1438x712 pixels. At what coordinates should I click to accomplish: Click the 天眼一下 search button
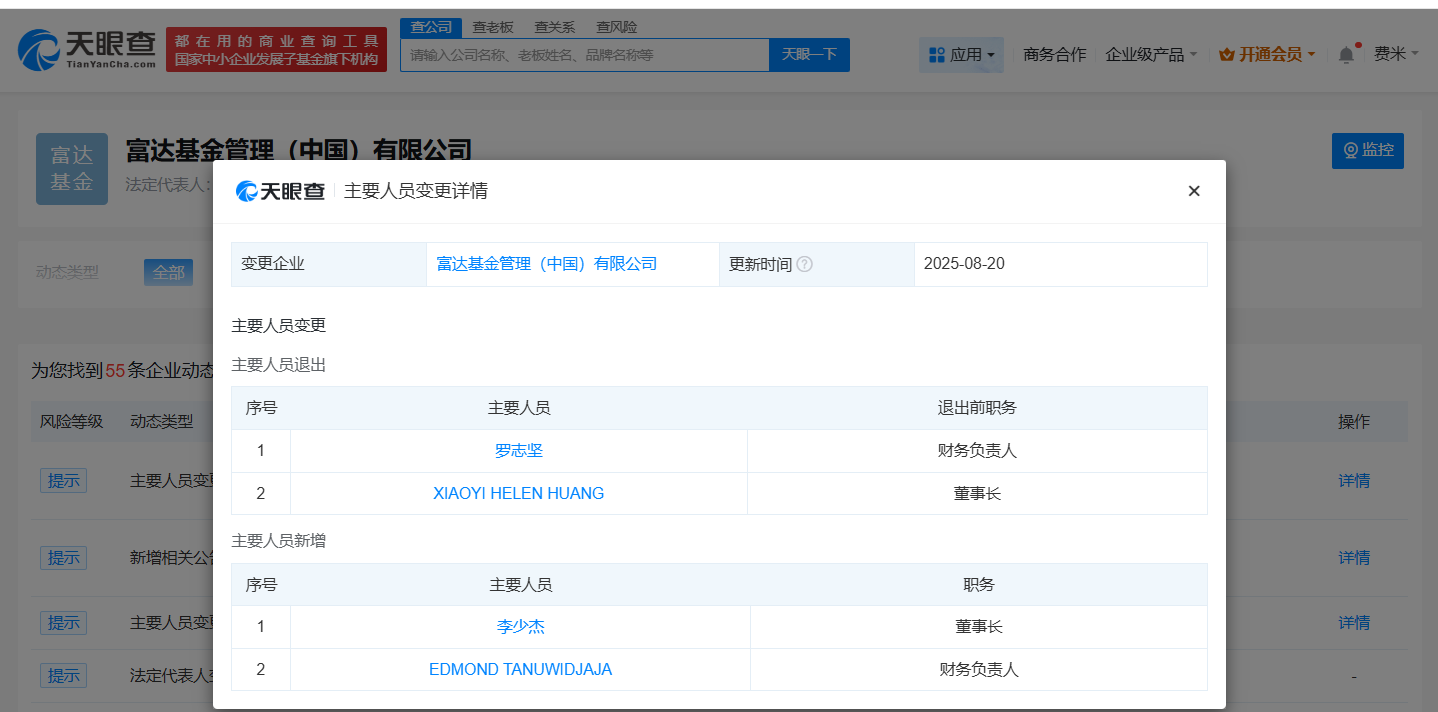809,54
